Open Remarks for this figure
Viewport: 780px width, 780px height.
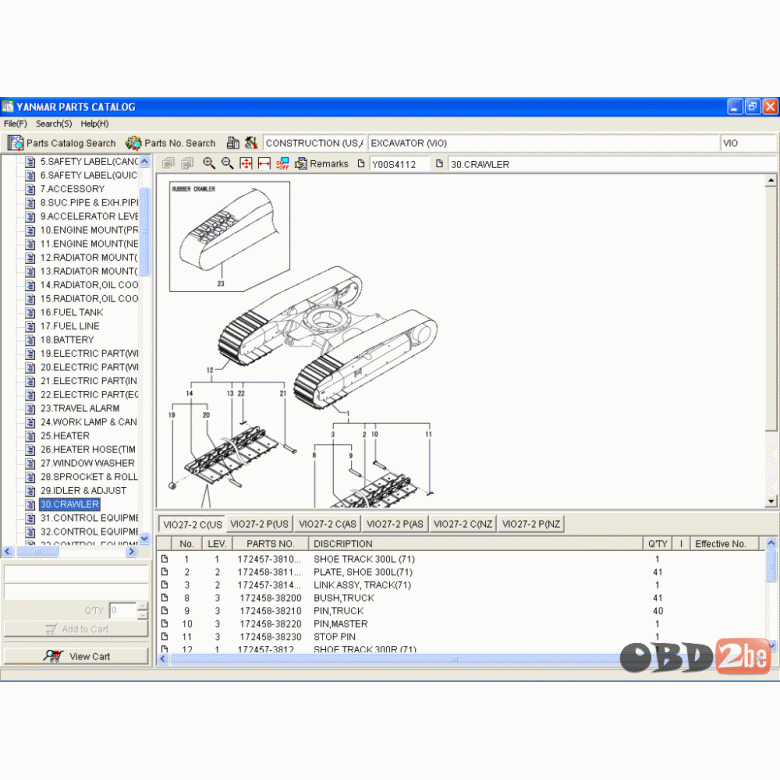pos(322,164)
